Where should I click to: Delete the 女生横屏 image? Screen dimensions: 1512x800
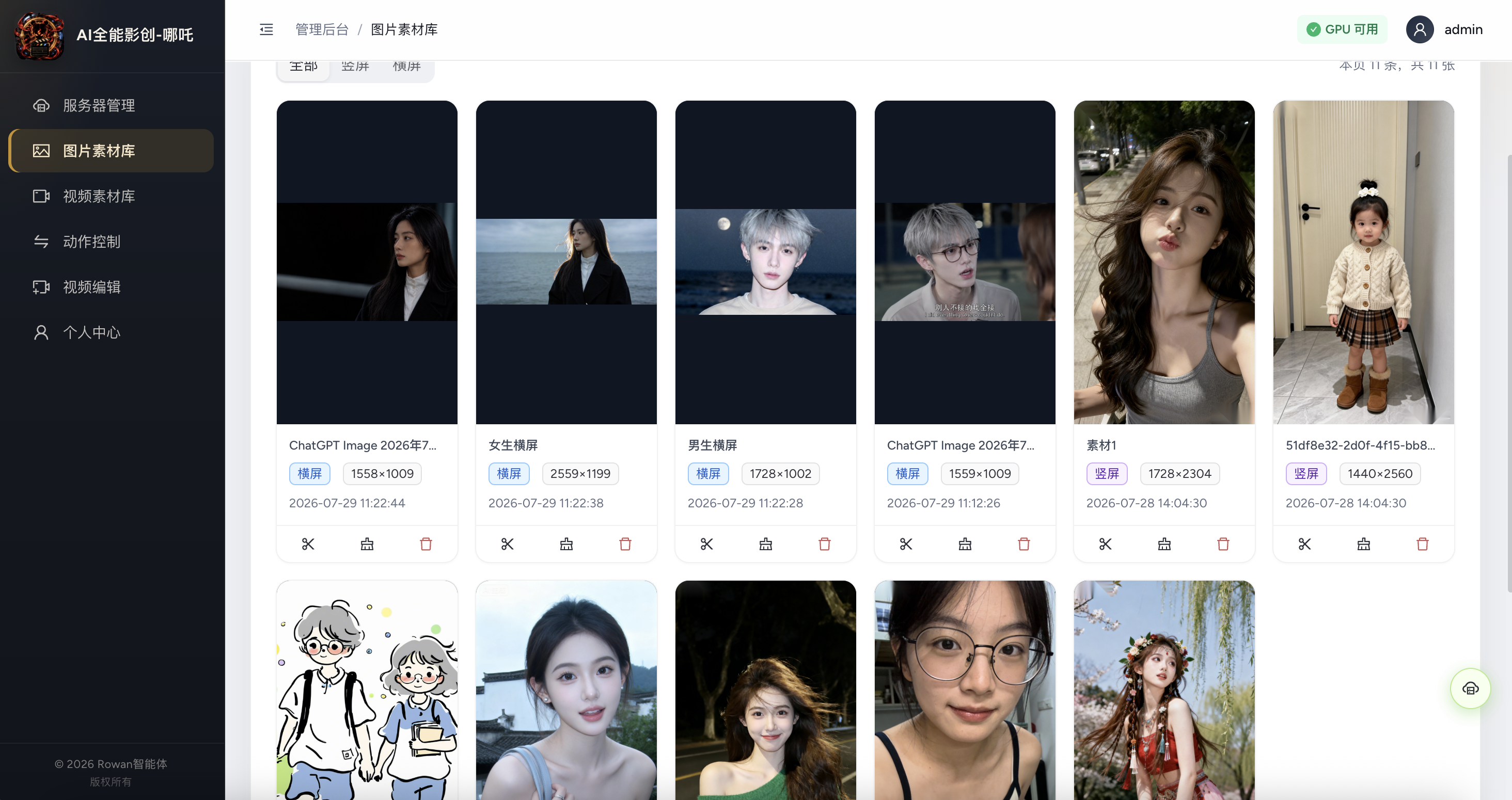click(x=625, y=545)
